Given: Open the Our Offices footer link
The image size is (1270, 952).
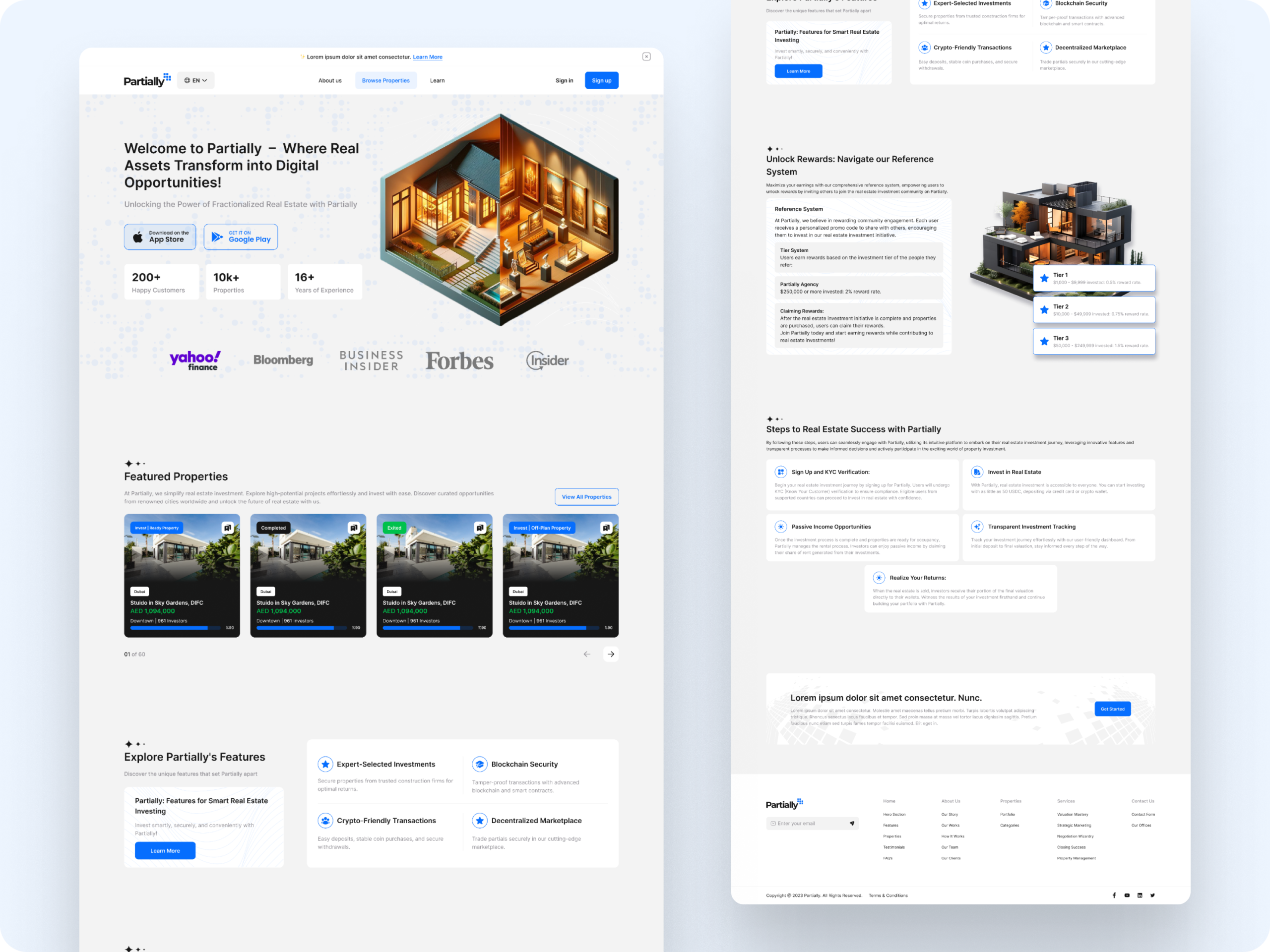Looking at the screenshot, I should click(x=1142, y=825).
